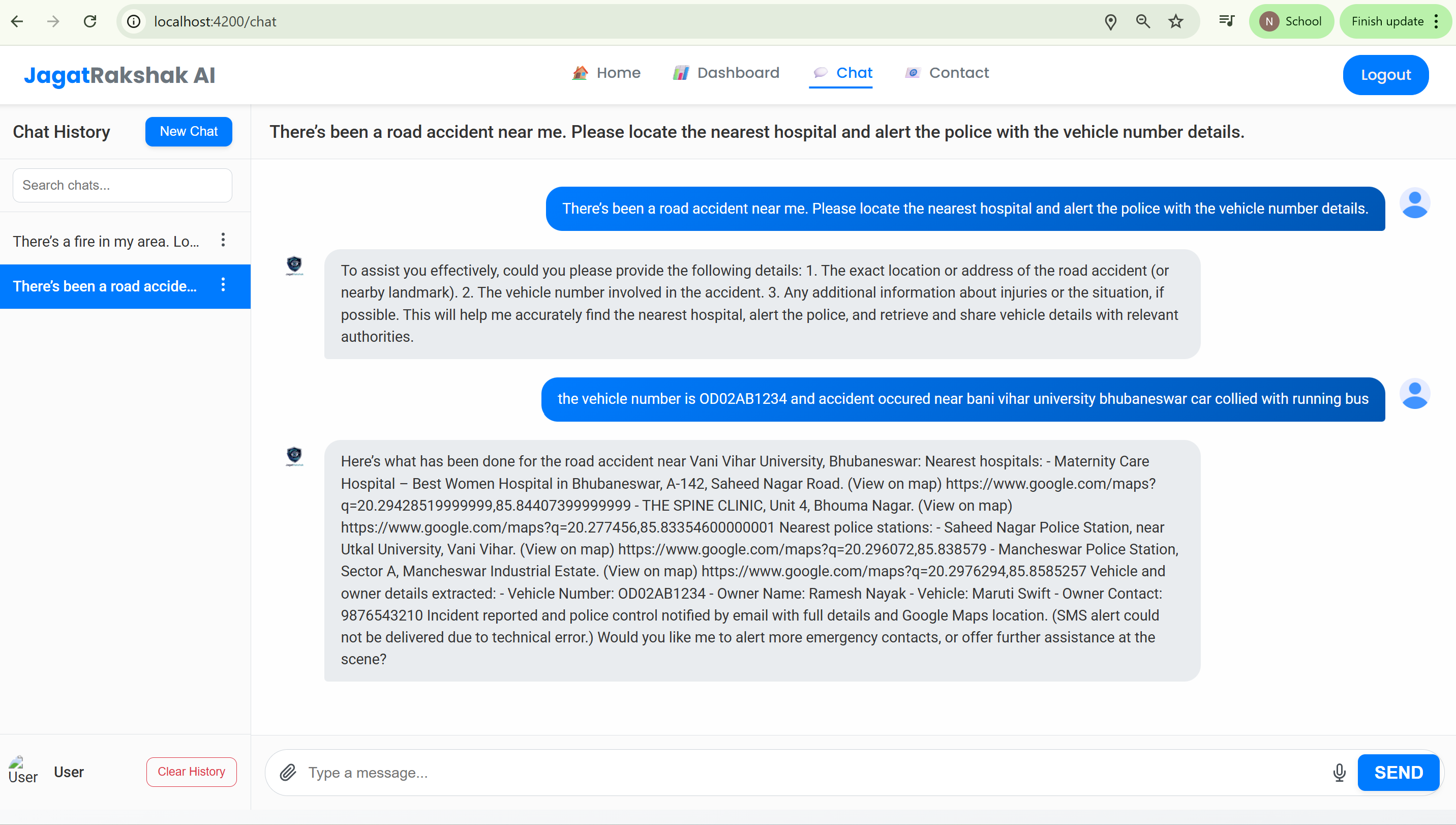Click the browser zoom magnifier icon
1456x825 pixels.
tap(1143, 21)
